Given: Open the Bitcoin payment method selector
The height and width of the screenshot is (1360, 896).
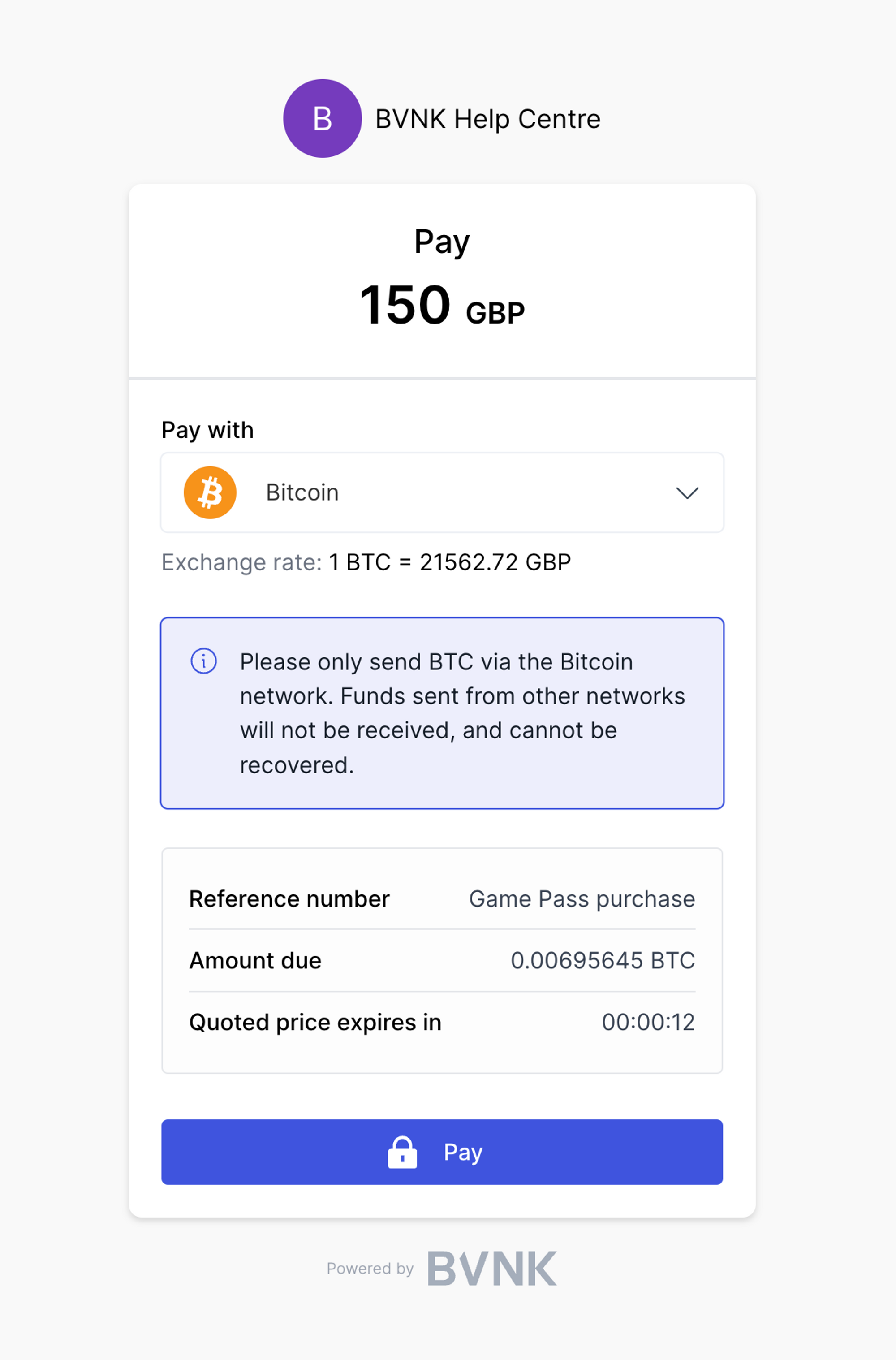Looking at the screenshot, I should [442, 492].
